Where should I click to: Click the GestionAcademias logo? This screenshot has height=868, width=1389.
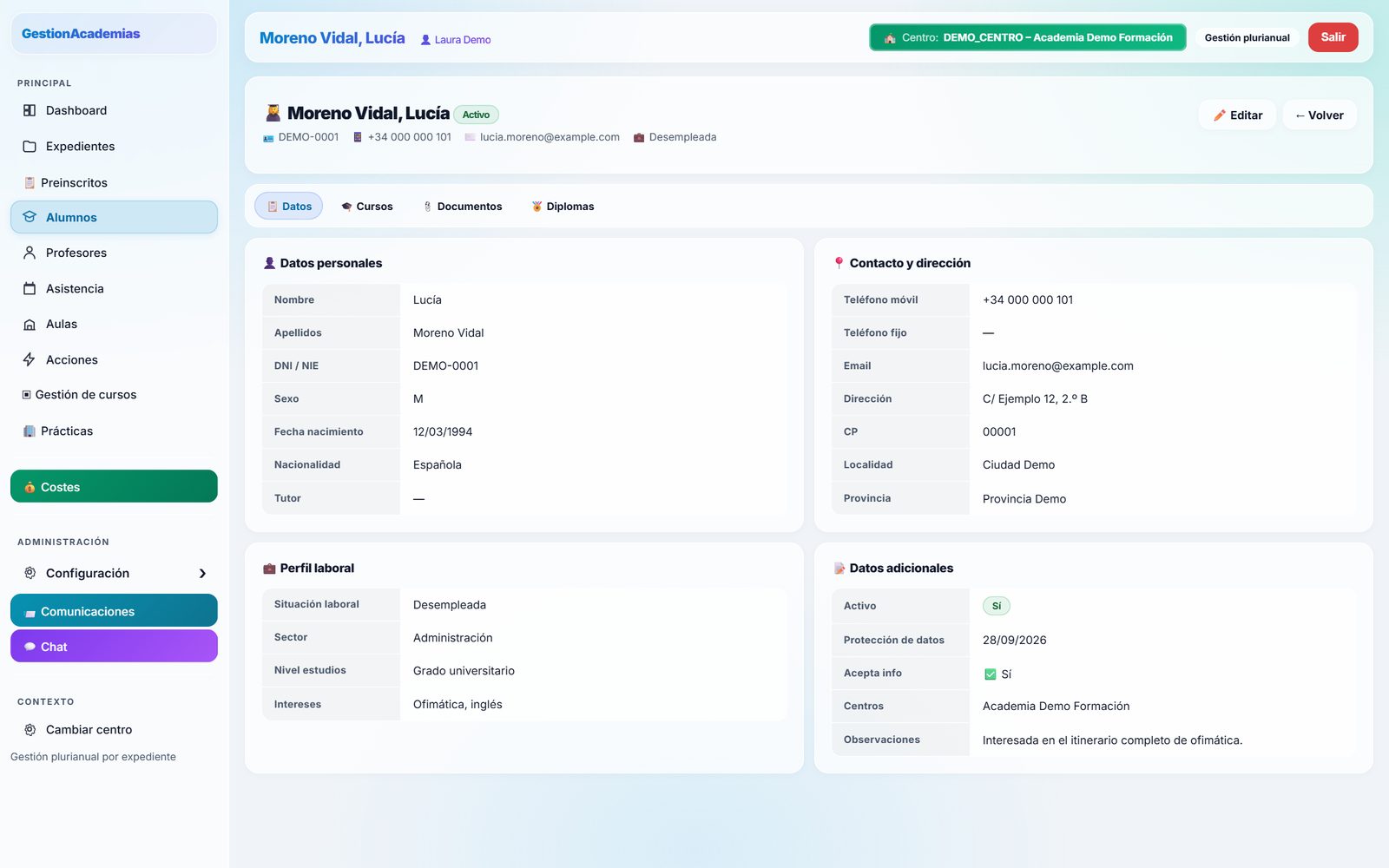point(81,34)
